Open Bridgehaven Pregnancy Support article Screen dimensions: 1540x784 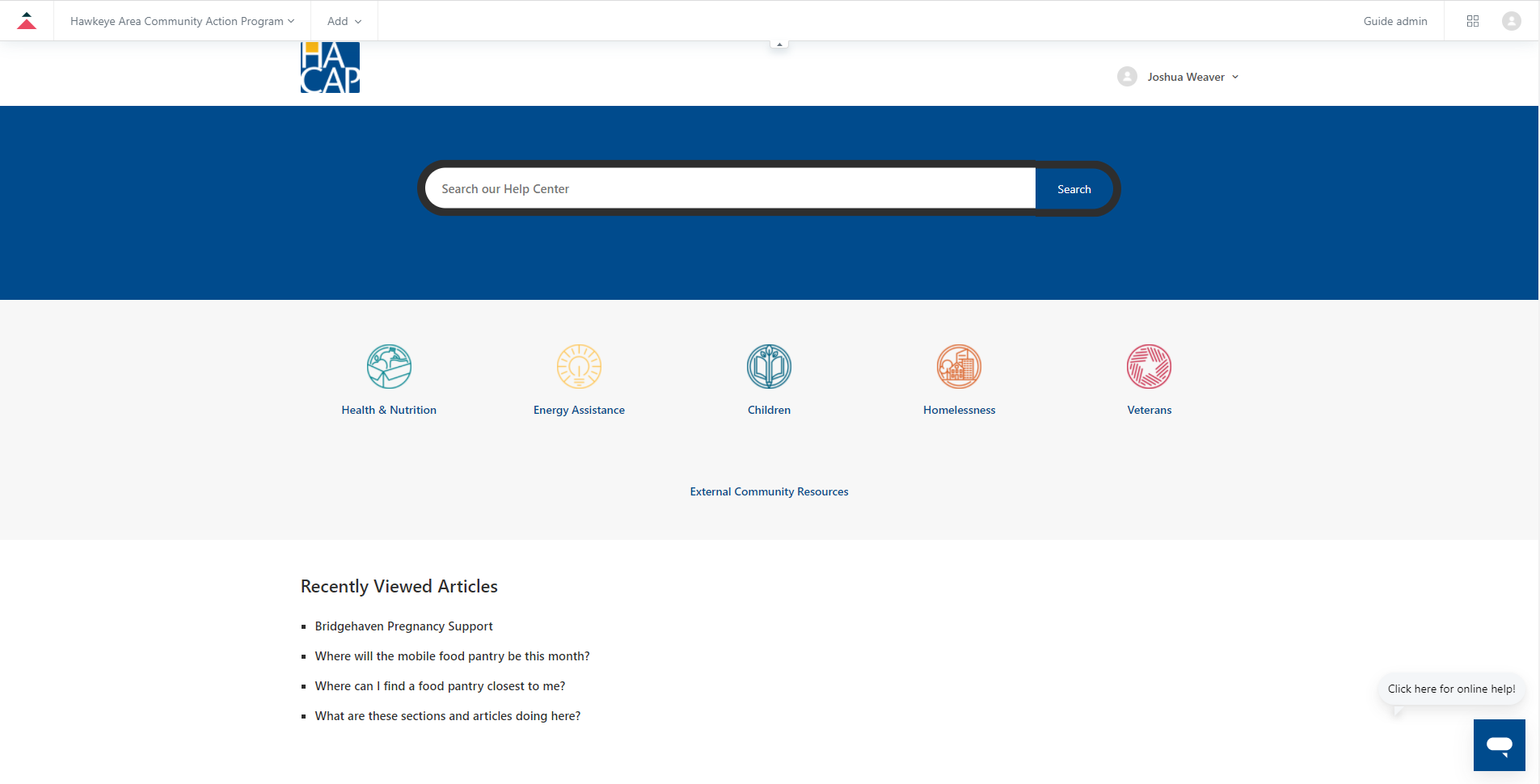coord(403,626)
